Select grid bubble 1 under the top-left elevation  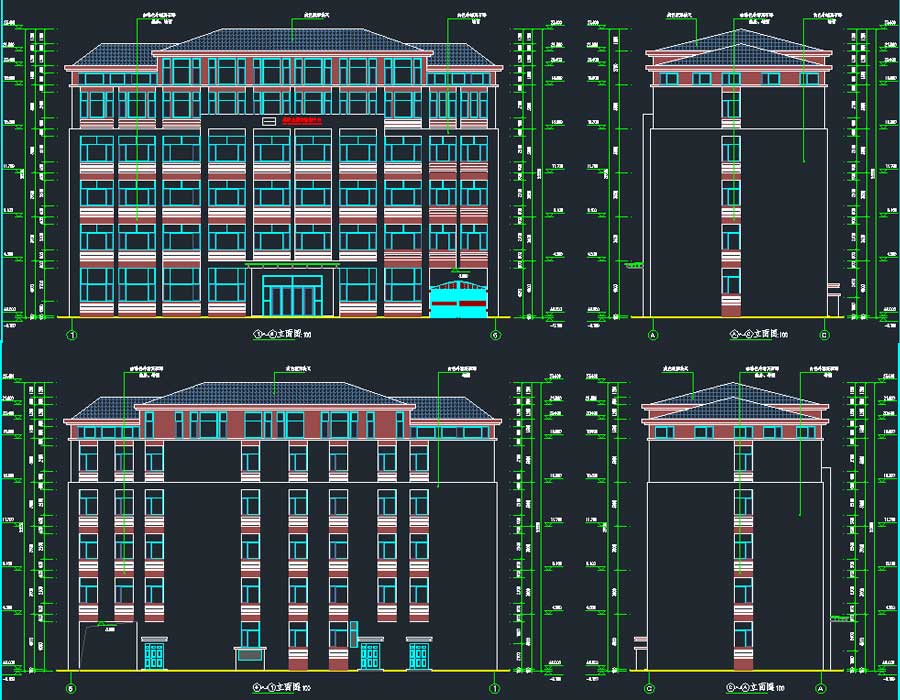click(72, 334)
